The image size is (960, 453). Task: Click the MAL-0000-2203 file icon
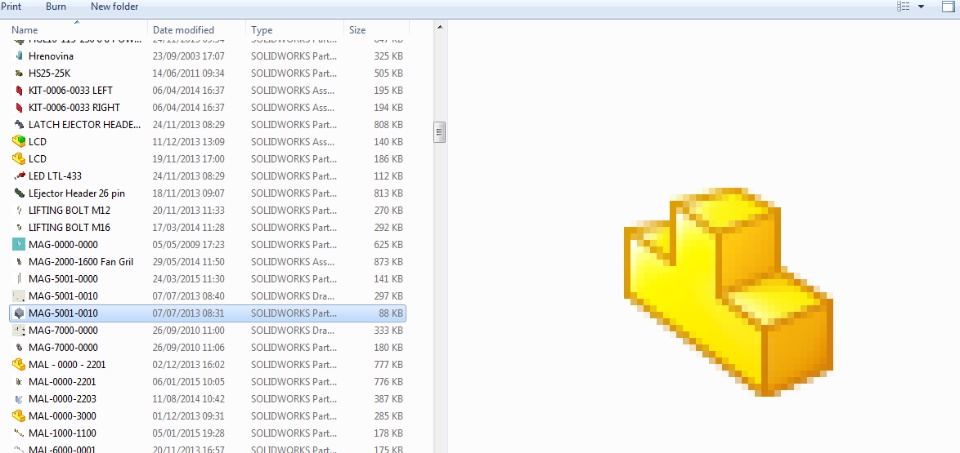18,399
